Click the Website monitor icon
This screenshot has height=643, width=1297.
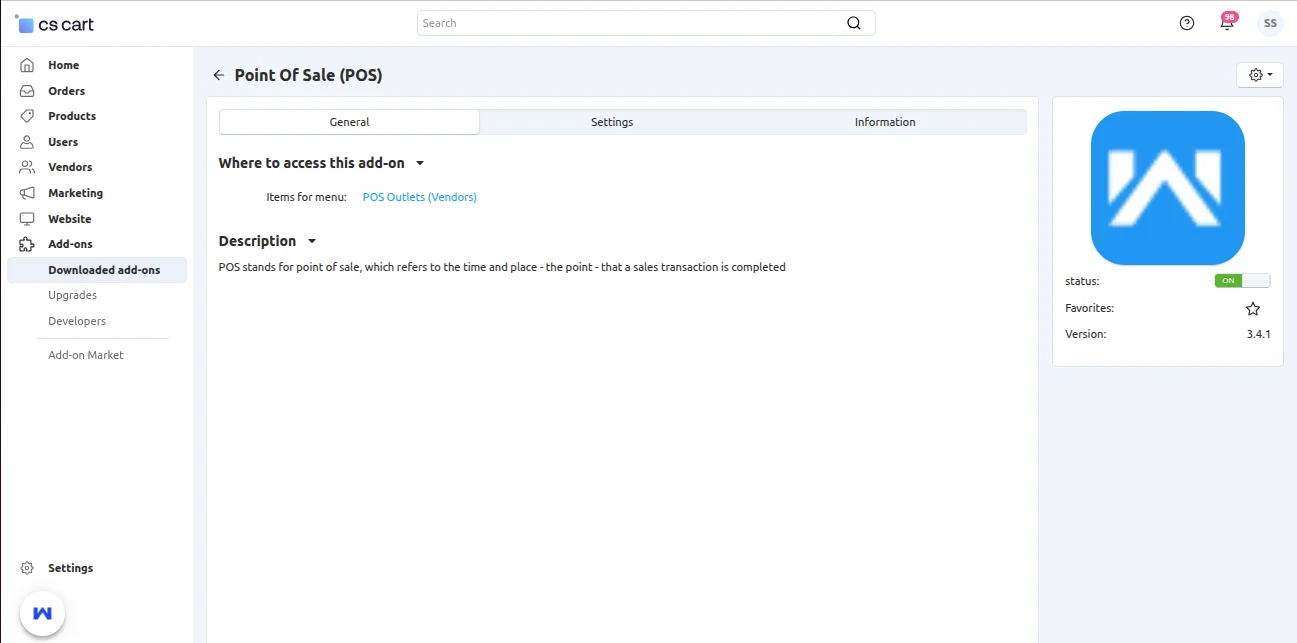coord(27,219)
